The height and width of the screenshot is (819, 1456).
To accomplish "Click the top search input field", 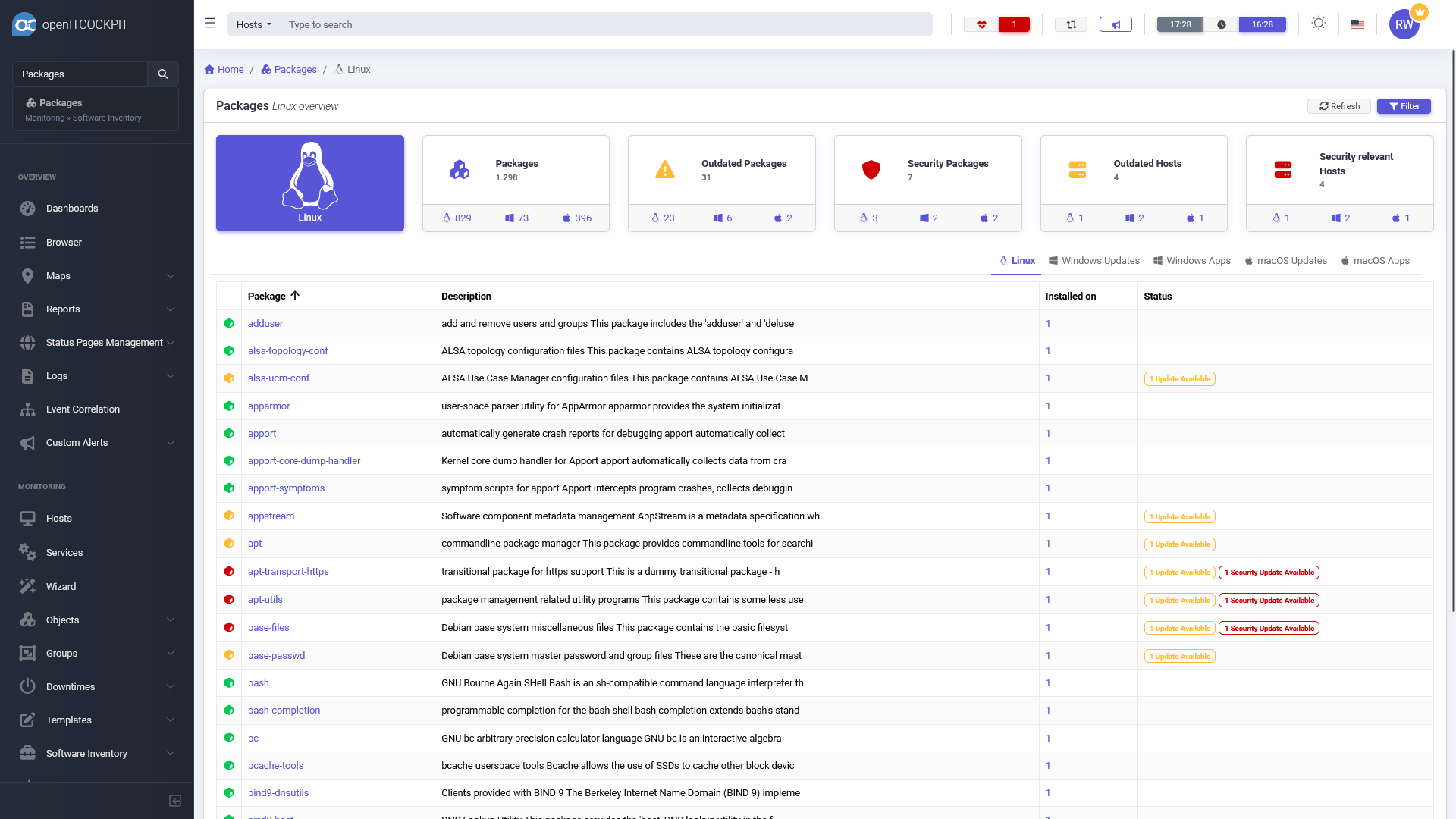I will click(607, 24).
